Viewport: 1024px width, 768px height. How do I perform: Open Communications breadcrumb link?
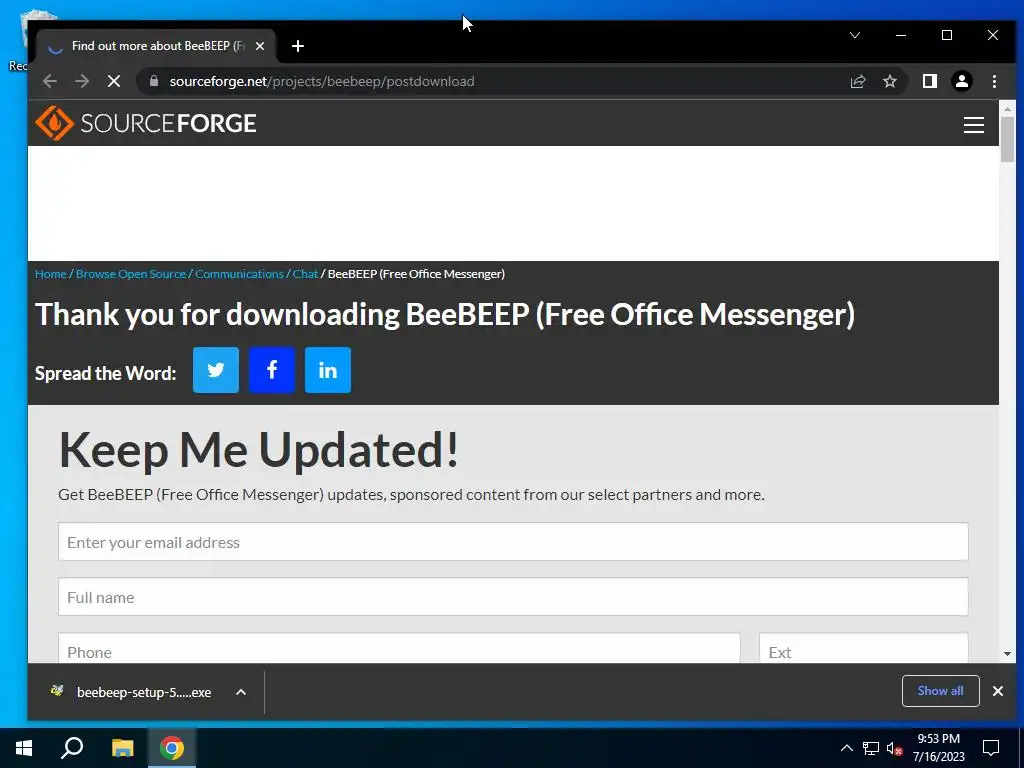tap(239, 274)
